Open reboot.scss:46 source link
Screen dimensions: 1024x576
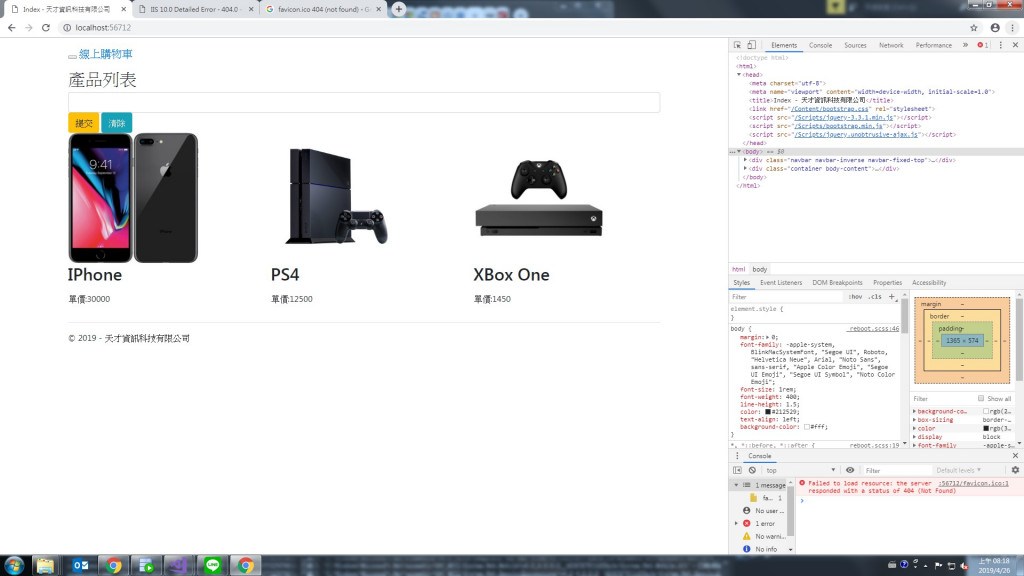874,328
